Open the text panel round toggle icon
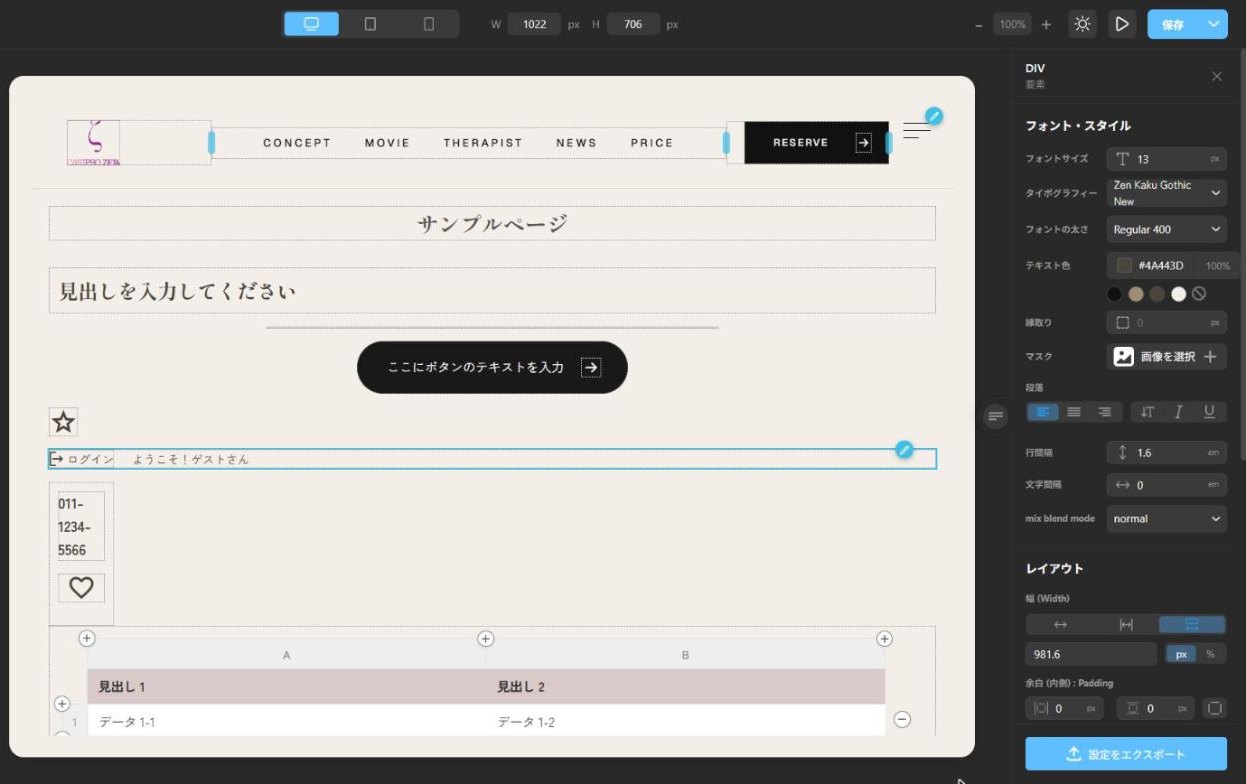This screenshot has width=1246, height=784. (995, 417)
